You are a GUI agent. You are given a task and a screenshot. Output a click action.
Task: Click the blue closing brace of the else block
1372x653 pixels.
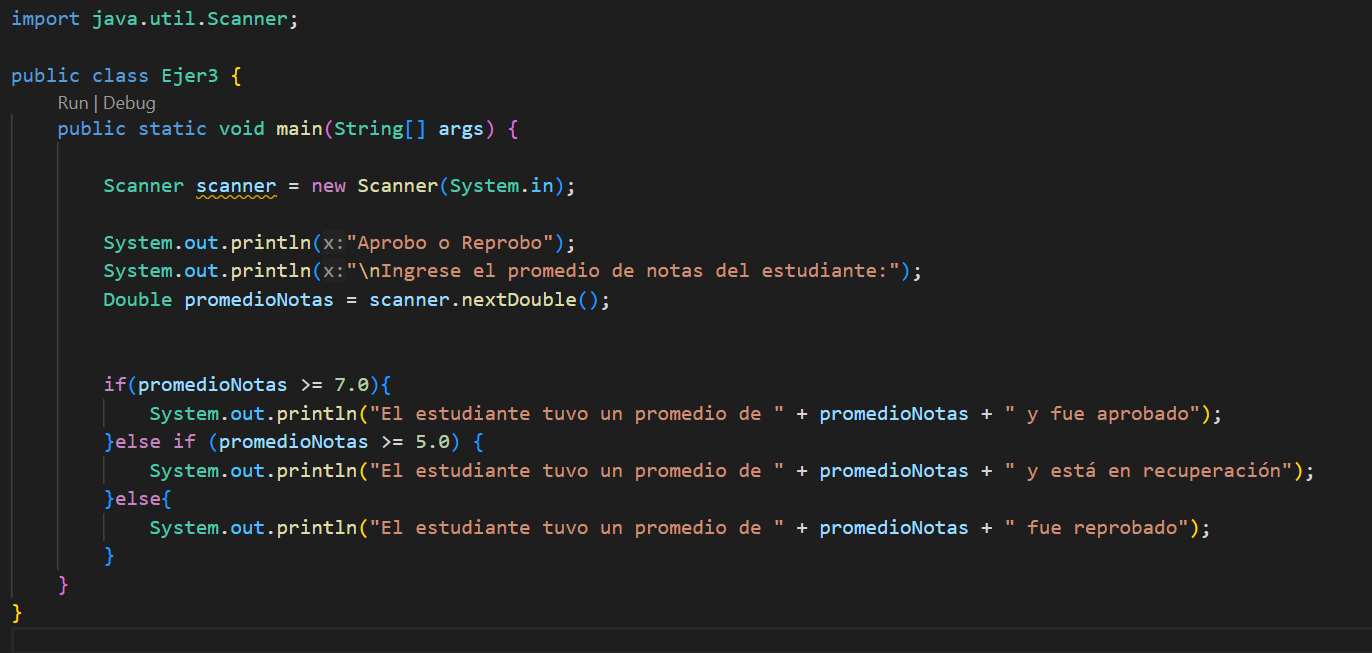point(109,556)
